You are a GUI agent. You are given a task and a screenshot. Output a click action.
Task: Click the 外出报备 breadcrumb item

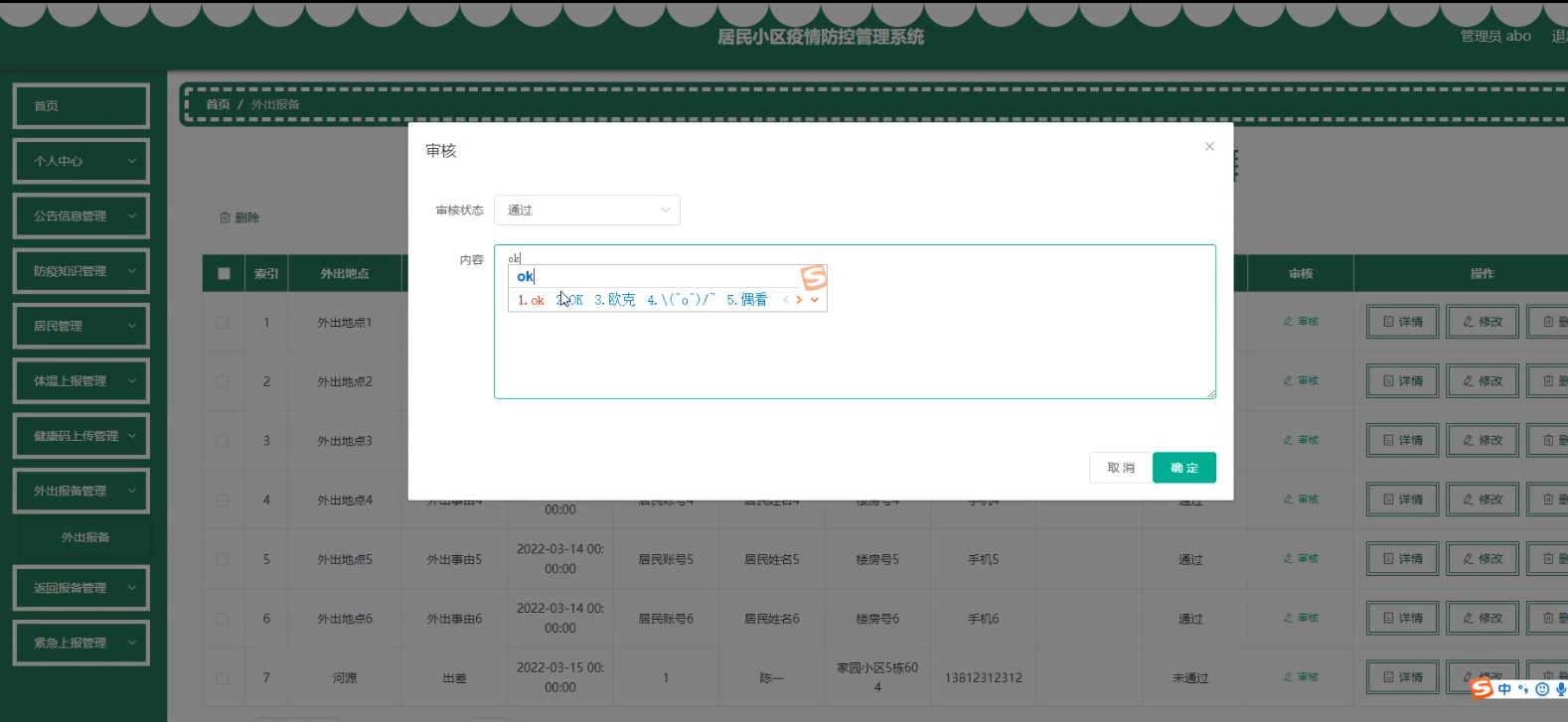pos(275,104)
